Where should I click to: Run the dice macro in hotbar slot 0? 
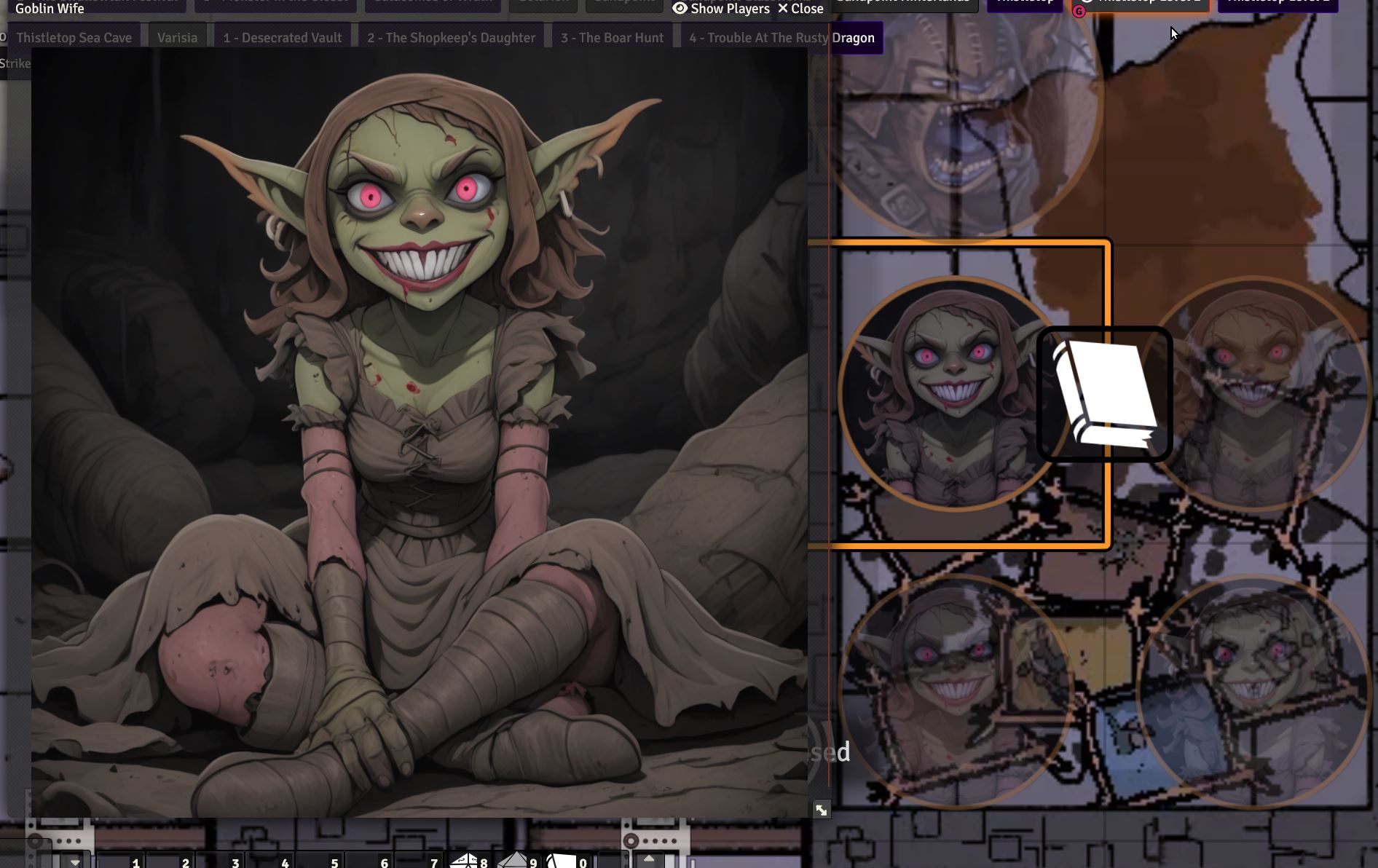567,860
